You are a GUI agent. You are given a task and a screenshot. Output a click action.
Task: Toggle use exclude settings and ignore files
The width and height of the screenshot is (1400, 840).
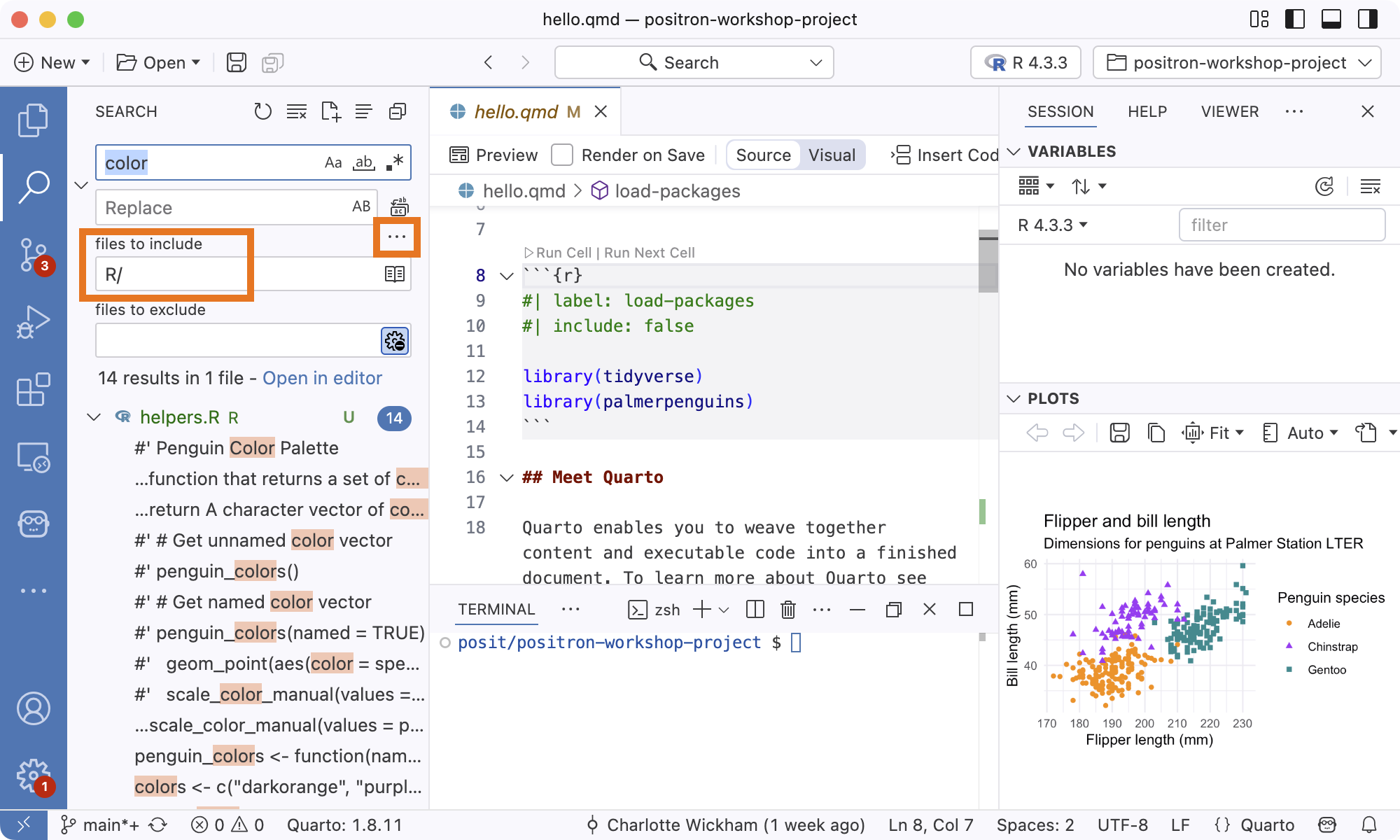[395, 341]
